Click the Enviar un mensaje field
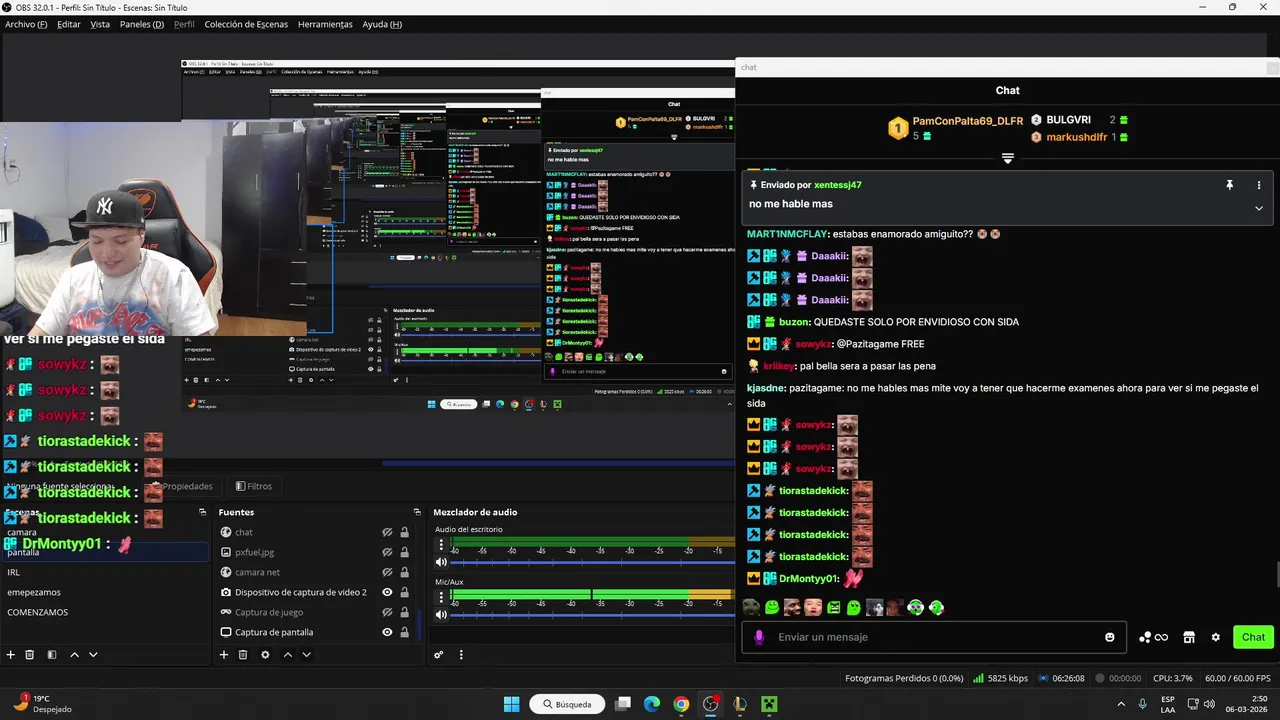 click(935, 637)
